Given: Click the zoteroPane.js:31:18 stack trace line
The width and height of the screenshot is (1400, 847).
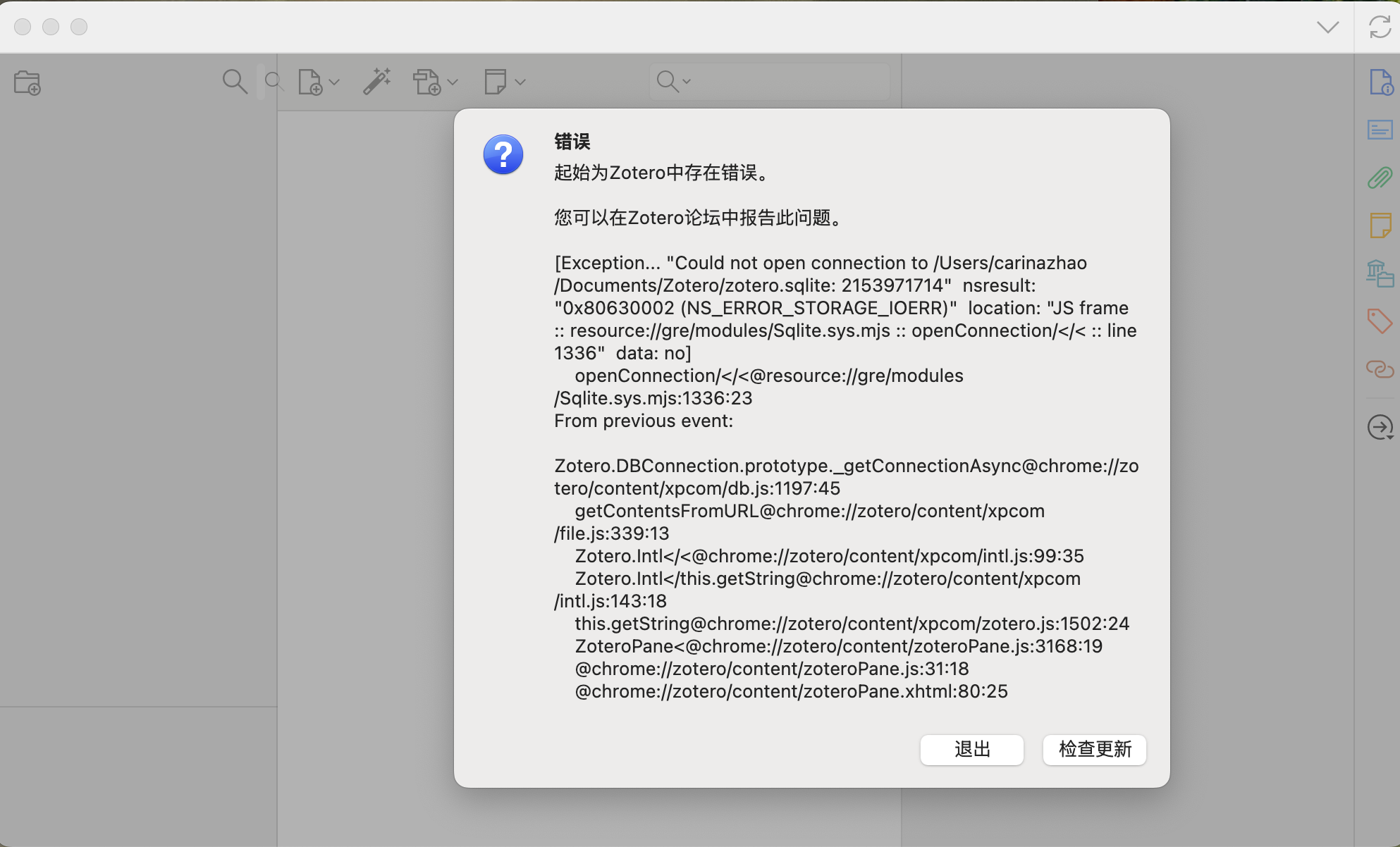Looking at the screenshot, I should 772,669.
